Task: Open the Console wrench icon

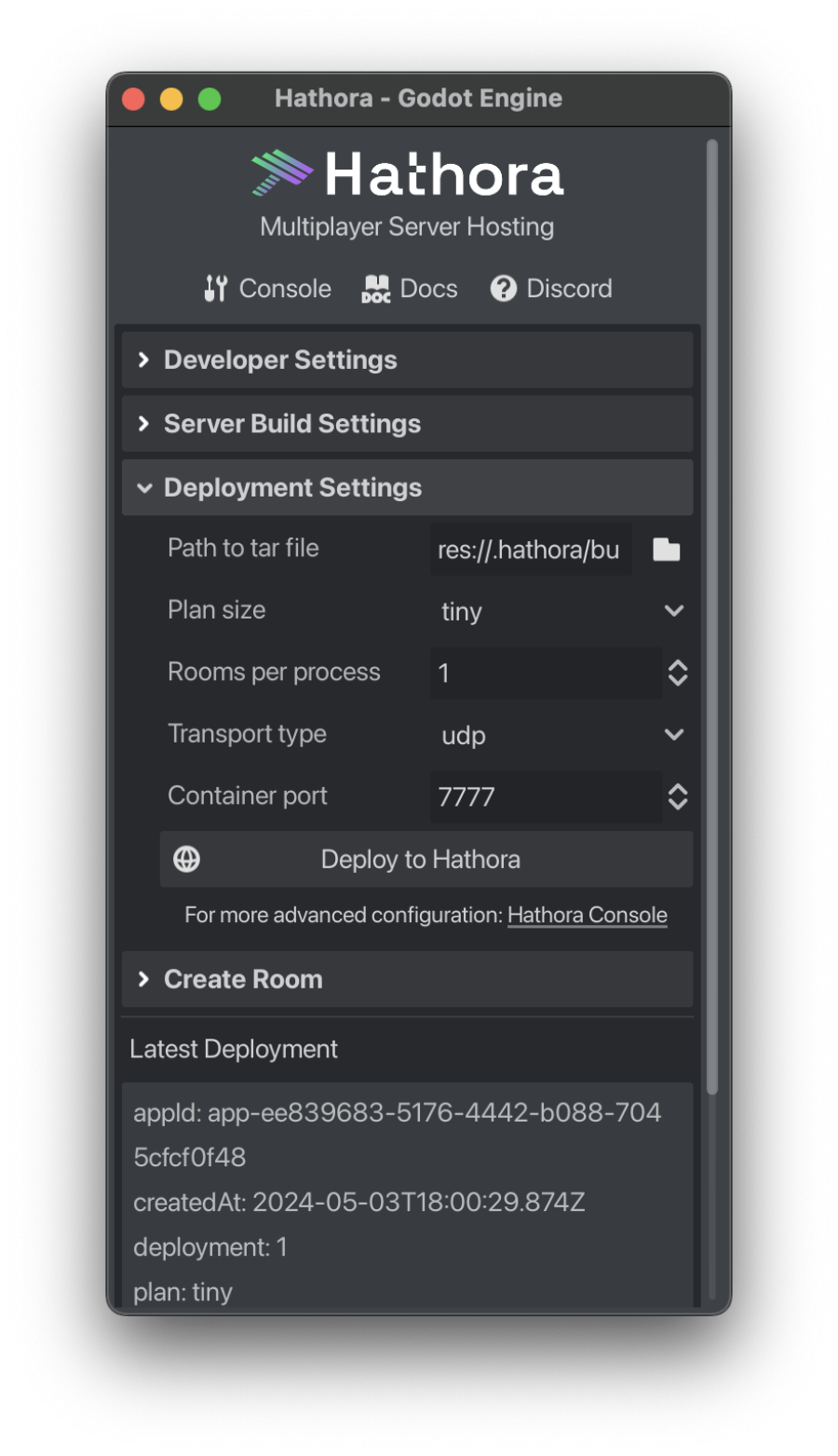Action: click(x=215, y=289)
